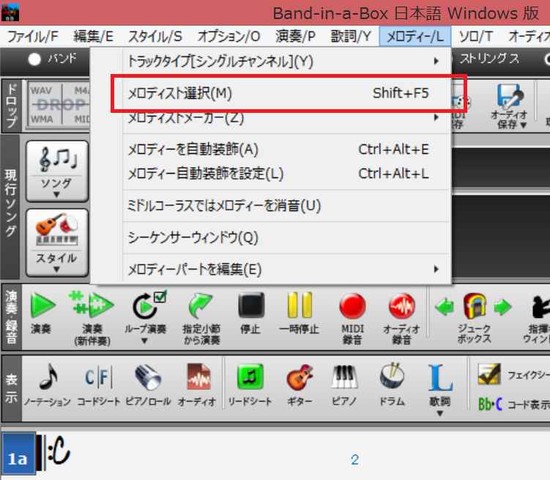Open the ピアノロール window
This screenshot has width=550, height=480.
[x=148, y=385]
